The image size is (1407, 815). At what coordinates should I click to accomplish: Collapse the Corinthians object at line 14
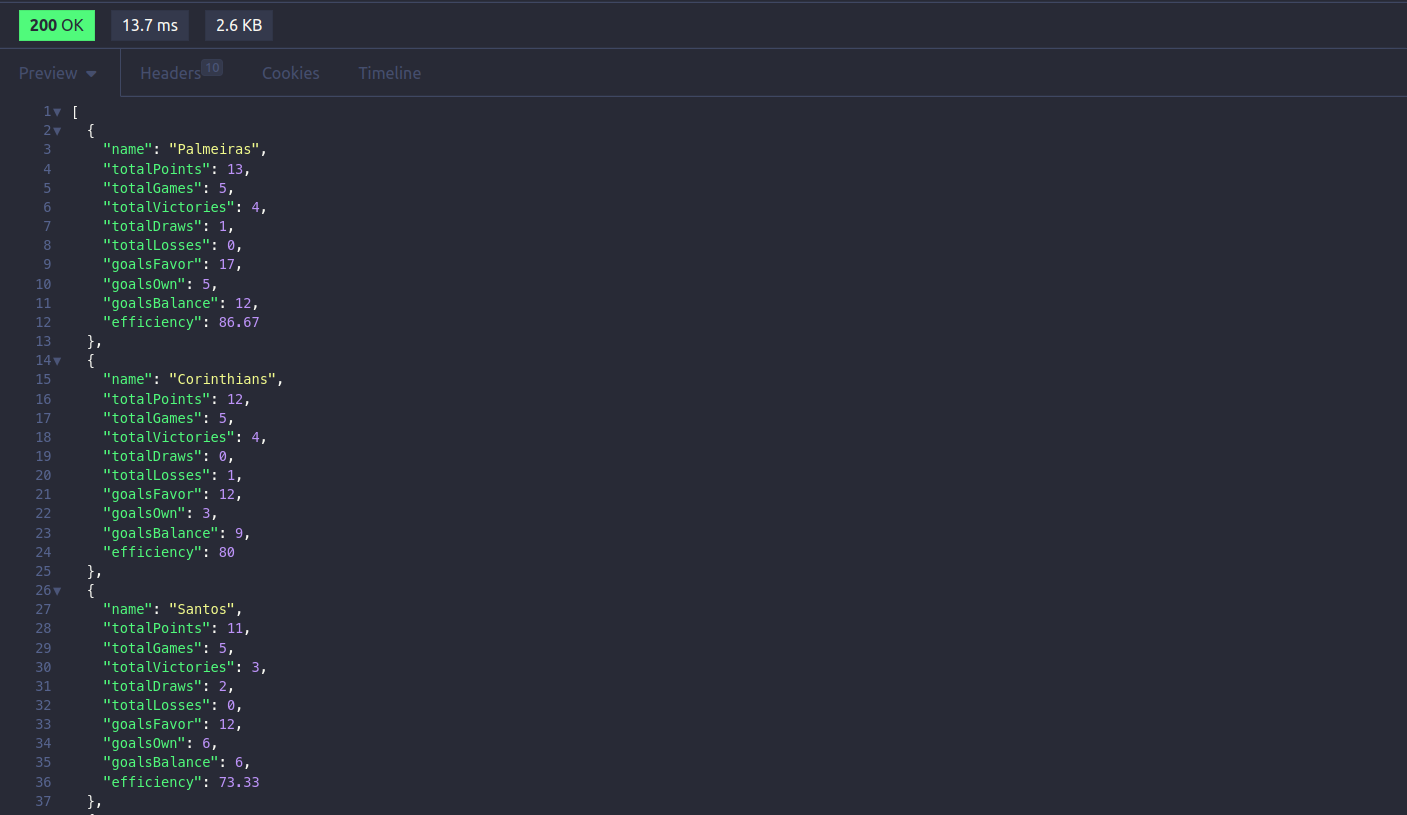coord(55,360)
